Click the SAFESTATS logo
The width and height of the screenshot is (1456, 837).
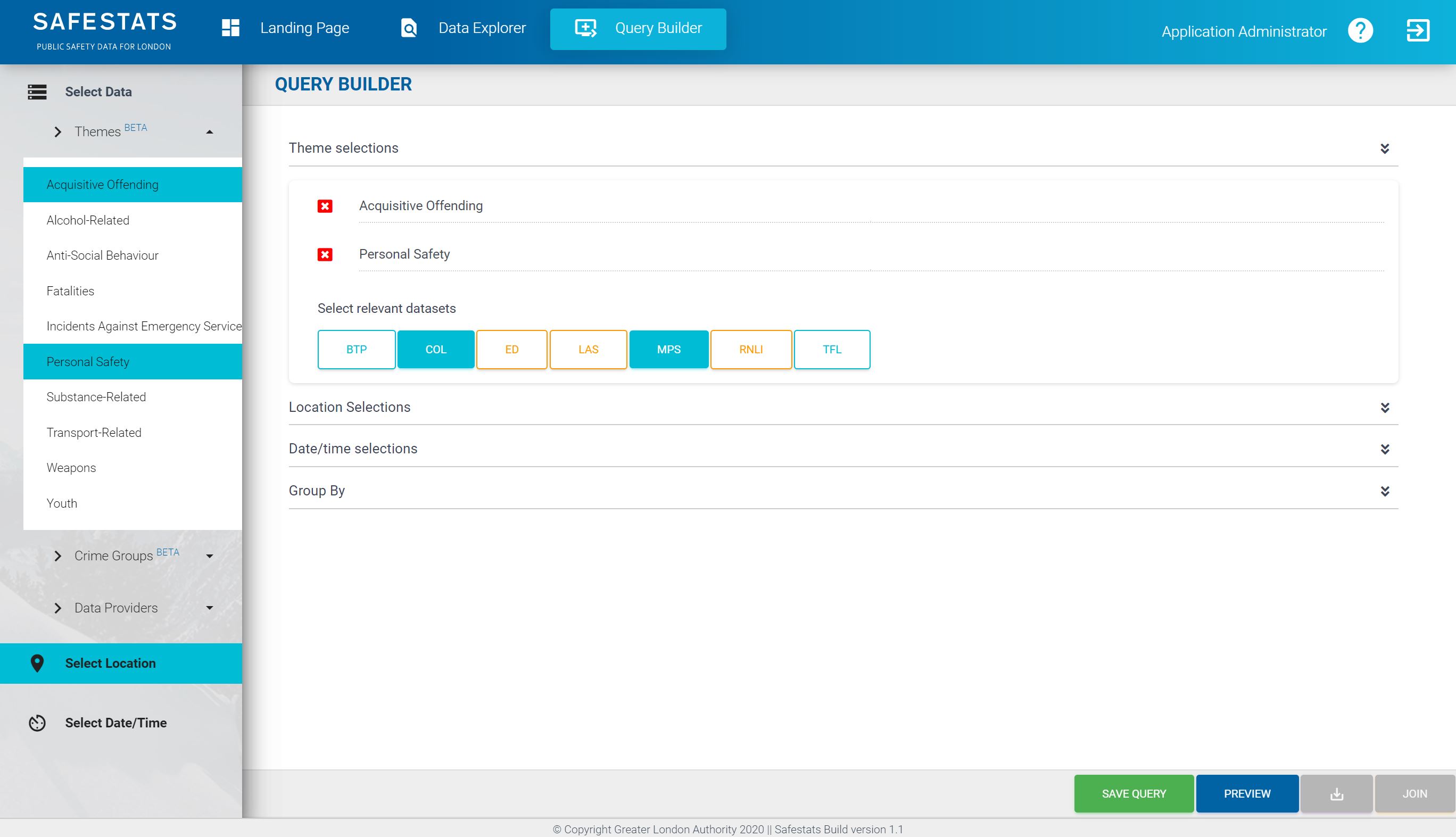point(105,30)
